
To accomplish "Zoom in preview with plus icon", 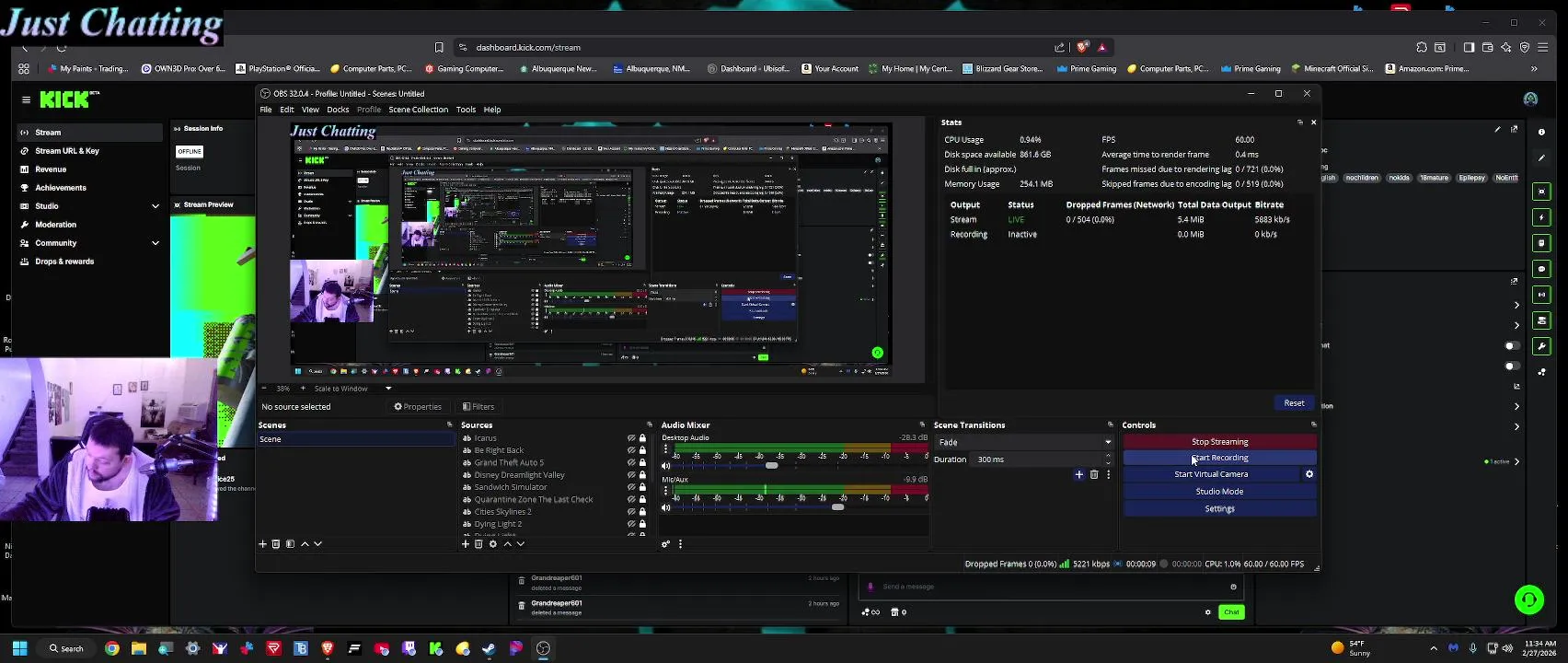I will click(303, 389).
